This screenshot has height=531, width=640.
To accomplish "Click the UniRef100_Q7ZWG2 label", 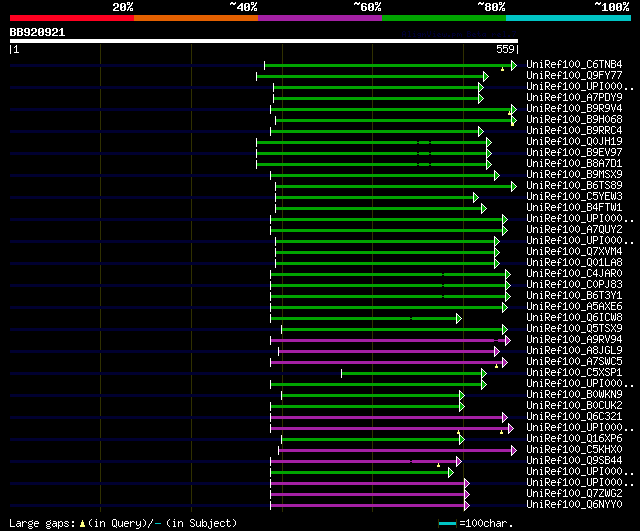I will [x=574, y=494].
